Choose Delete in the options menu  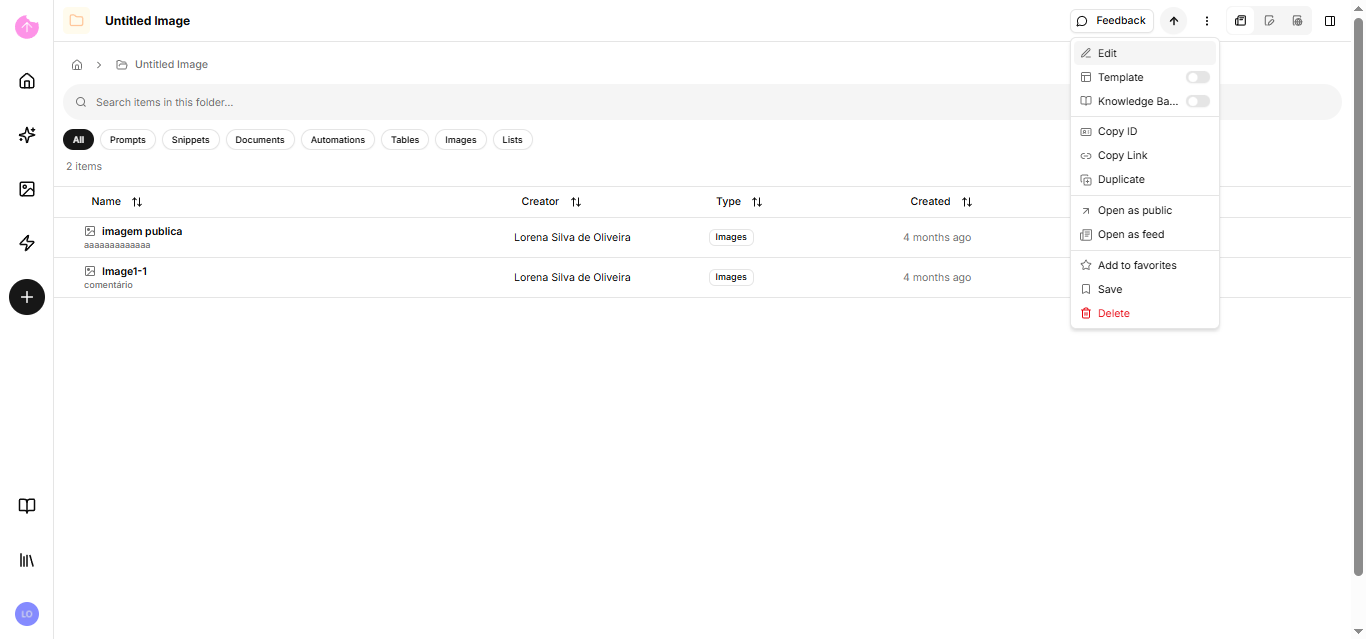click(x=1113, y=314)
